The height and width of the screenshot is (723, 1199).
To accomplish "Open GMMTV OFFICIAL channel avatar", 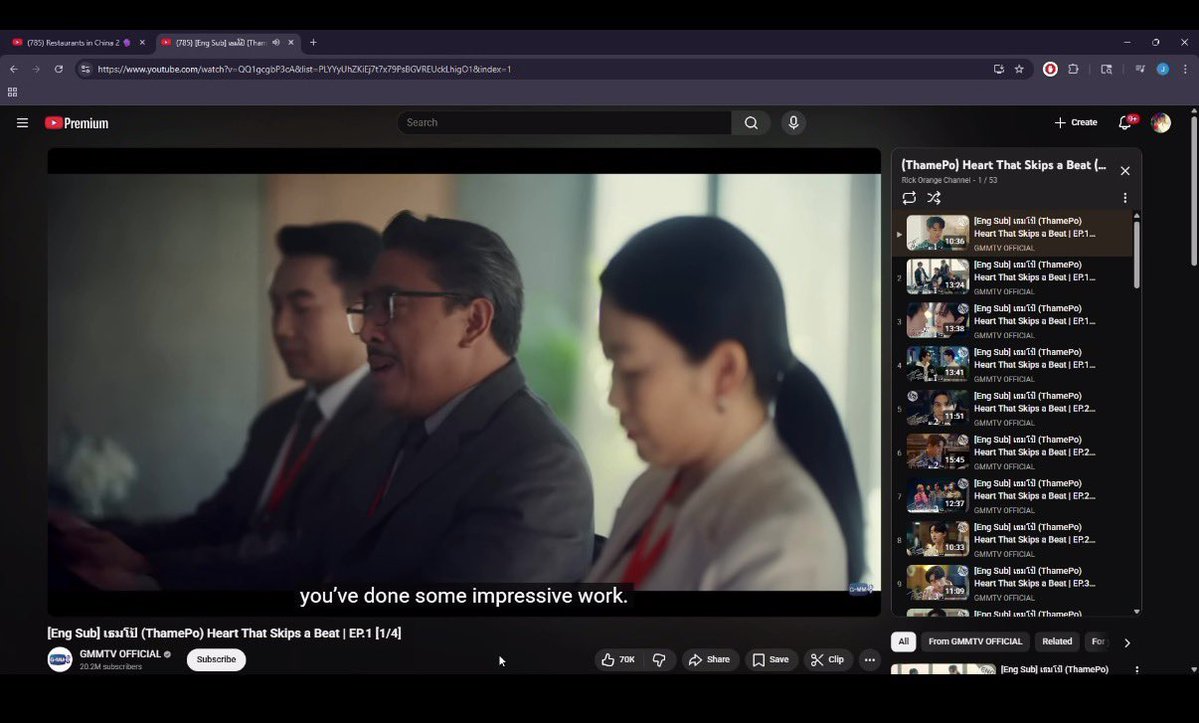I will [x=60, y=660].
